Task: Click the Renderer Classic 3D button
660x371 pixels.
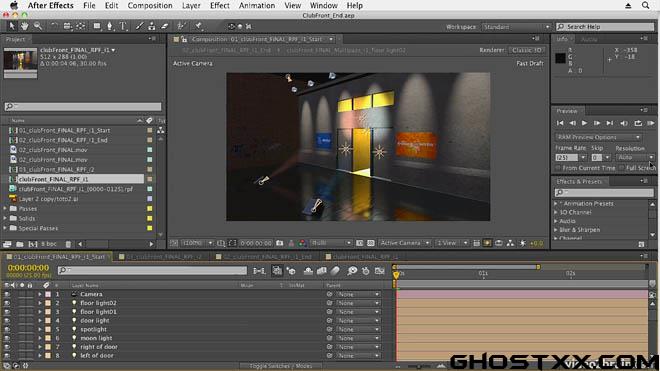Action: [527, 50]
